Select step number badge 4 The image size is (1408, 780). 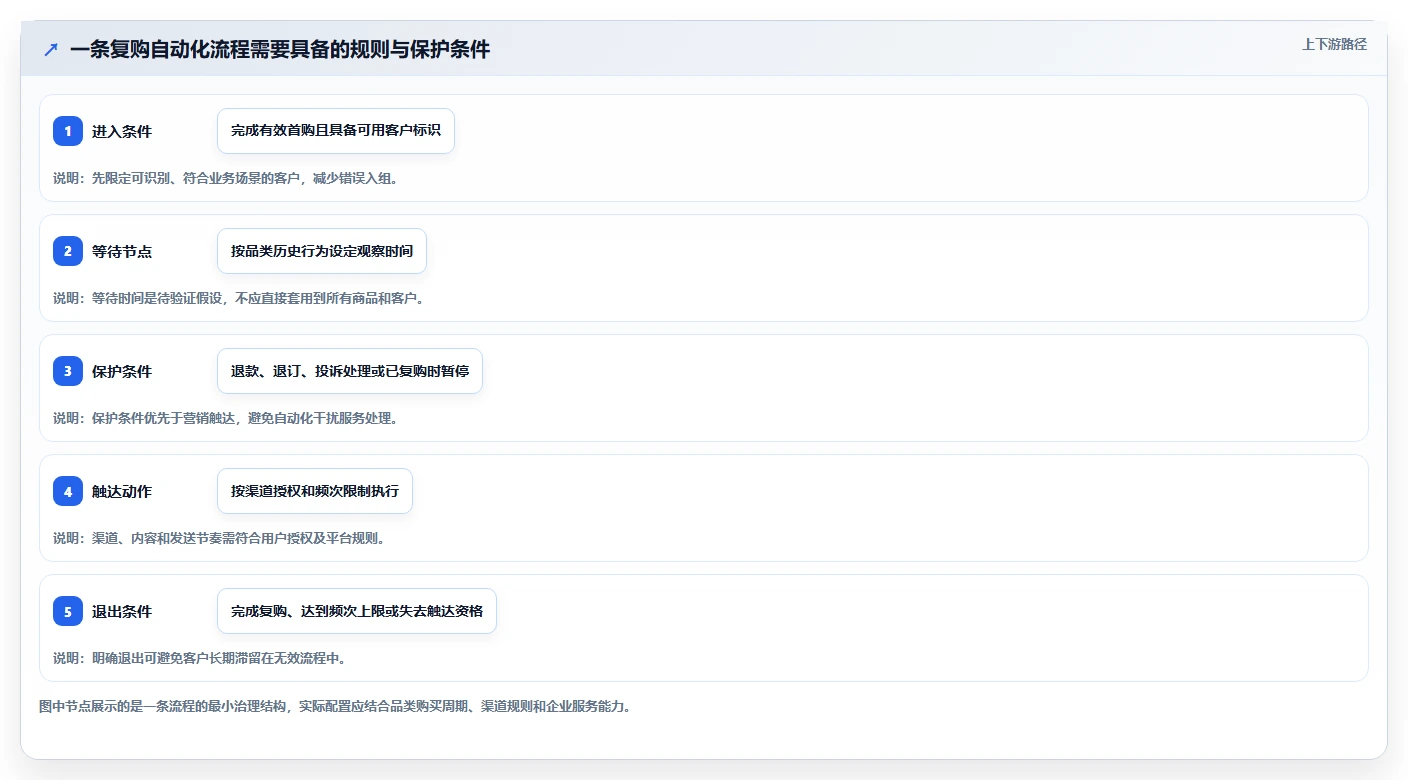[x=68, y=491]
